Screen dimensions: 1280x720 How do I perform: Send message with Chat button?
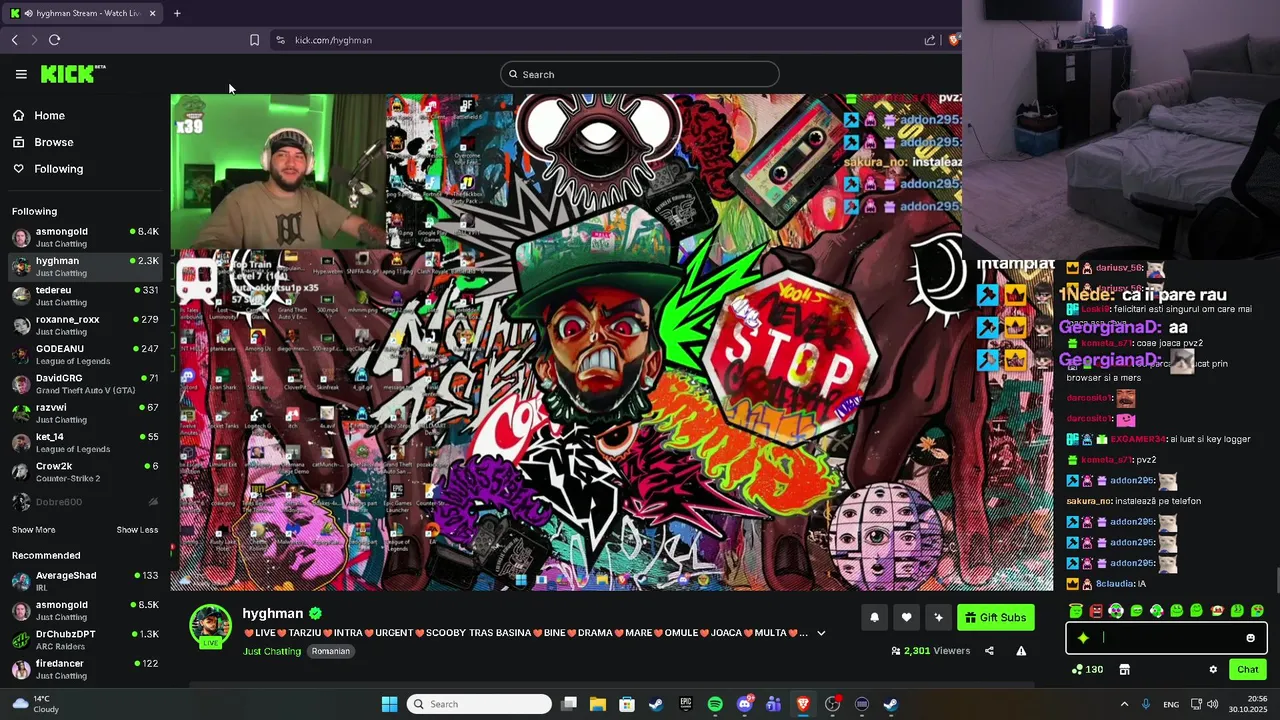click(x=1248, y=670)
